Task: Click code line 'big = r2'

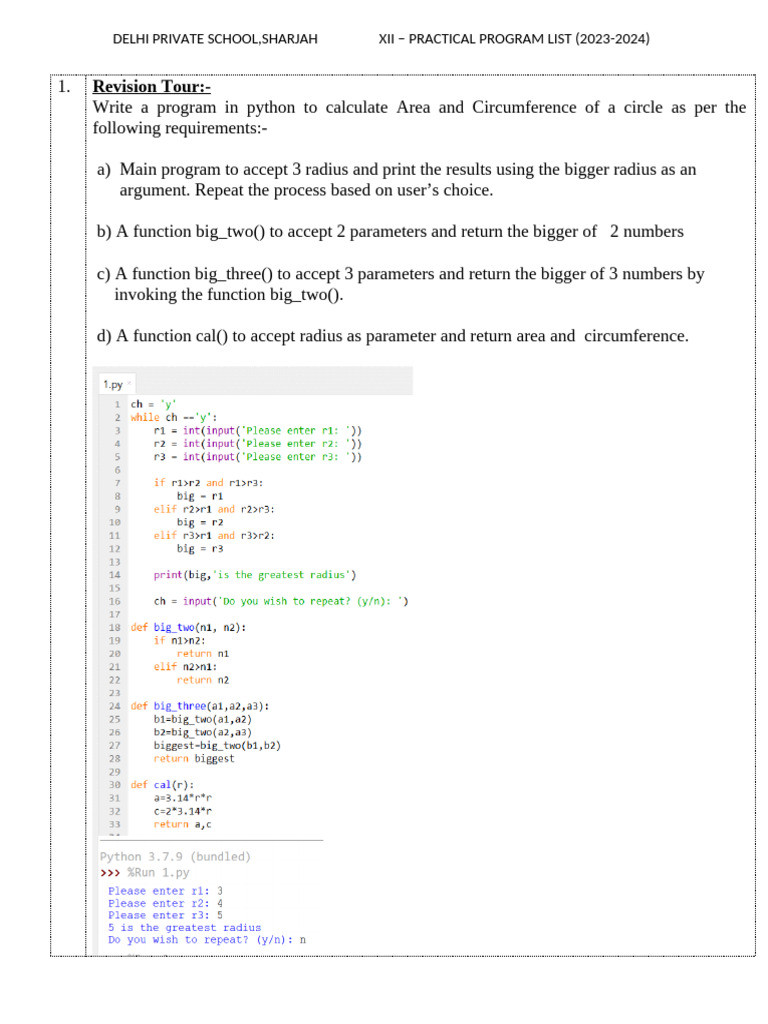Action: click(x=200, y=522)
